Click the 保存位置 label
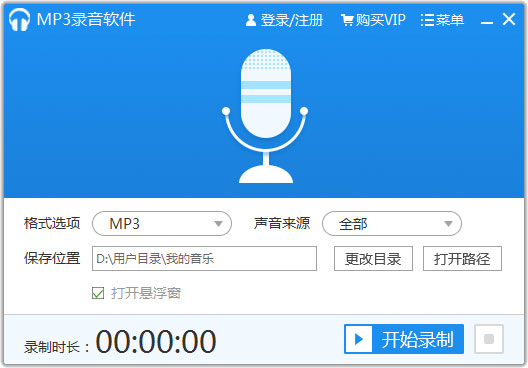The image size is (528, 368). click(x=52, y=258)
